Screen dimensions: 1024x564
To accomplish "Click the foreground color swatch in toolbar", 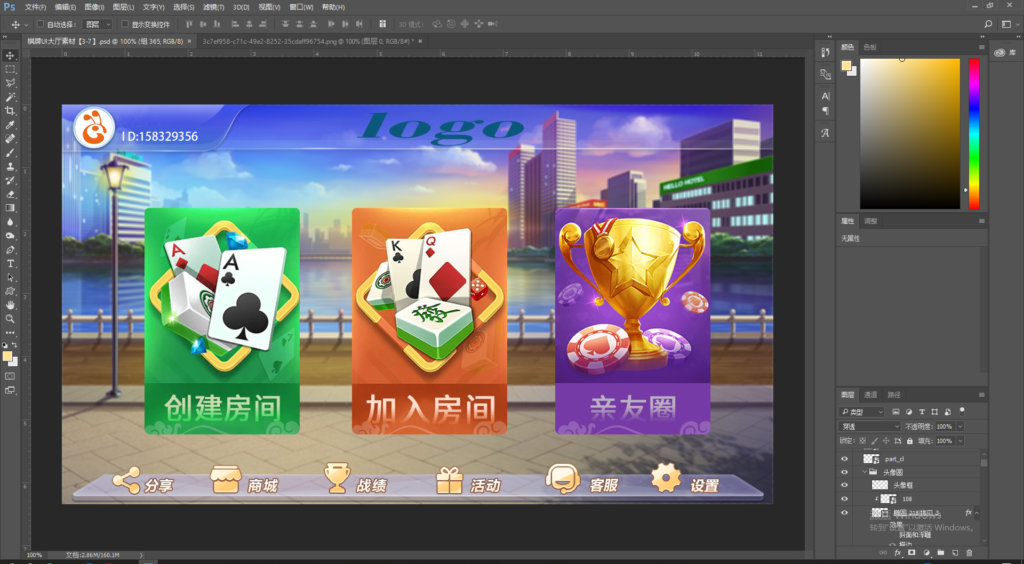I will pyautogui.click(x=8, y=355).
